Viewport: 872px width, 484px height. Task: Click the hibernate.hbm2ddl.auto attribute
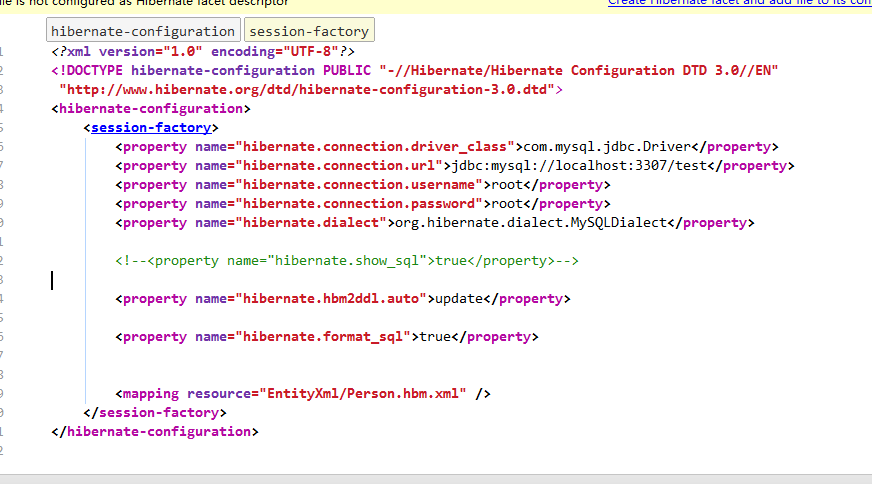coord(331,299)
